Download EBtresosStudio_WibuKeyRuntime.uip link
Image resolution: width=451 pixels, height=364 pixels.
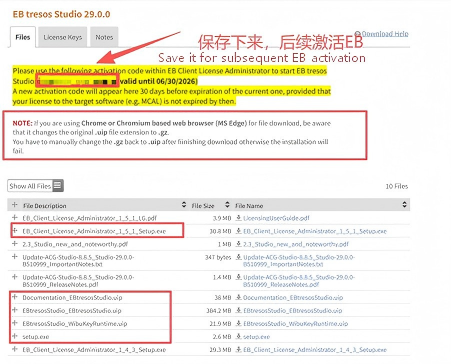coord(296,323)
